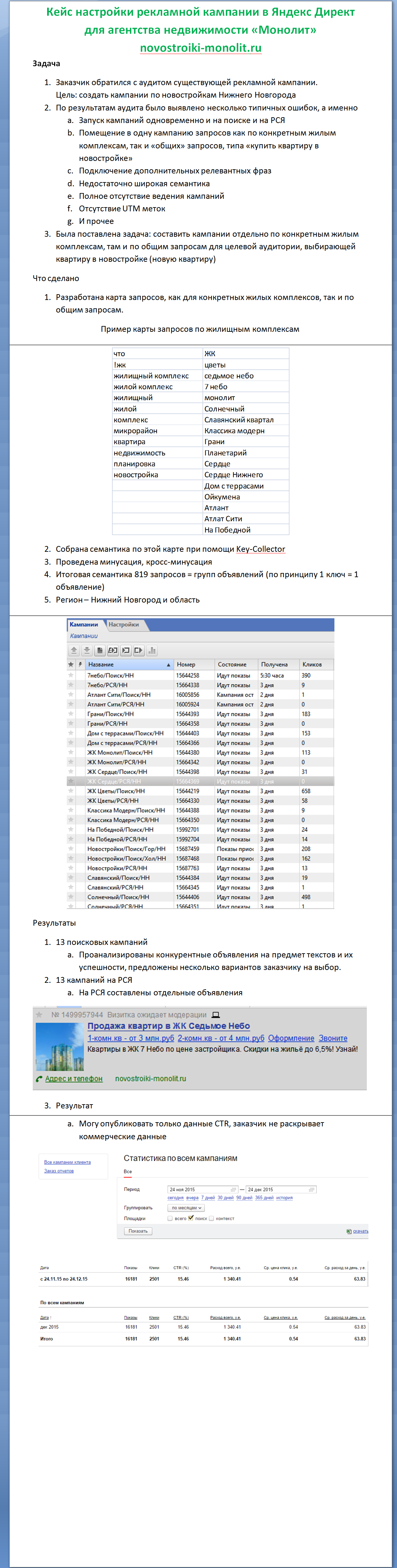397x1568 pixels.
Task: Click the green phone icon beside 'Адрес и телефон'
Action: pyautogui.click(x=39, y=1079)
